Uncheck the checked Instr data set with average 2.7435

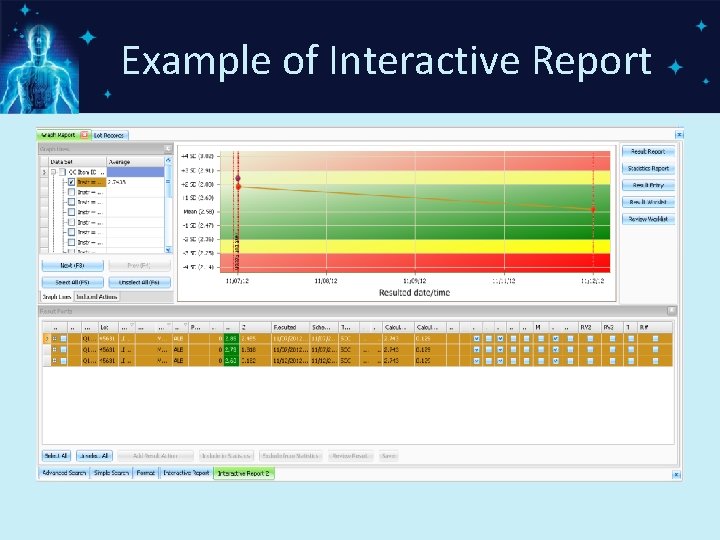coord(71,182)
